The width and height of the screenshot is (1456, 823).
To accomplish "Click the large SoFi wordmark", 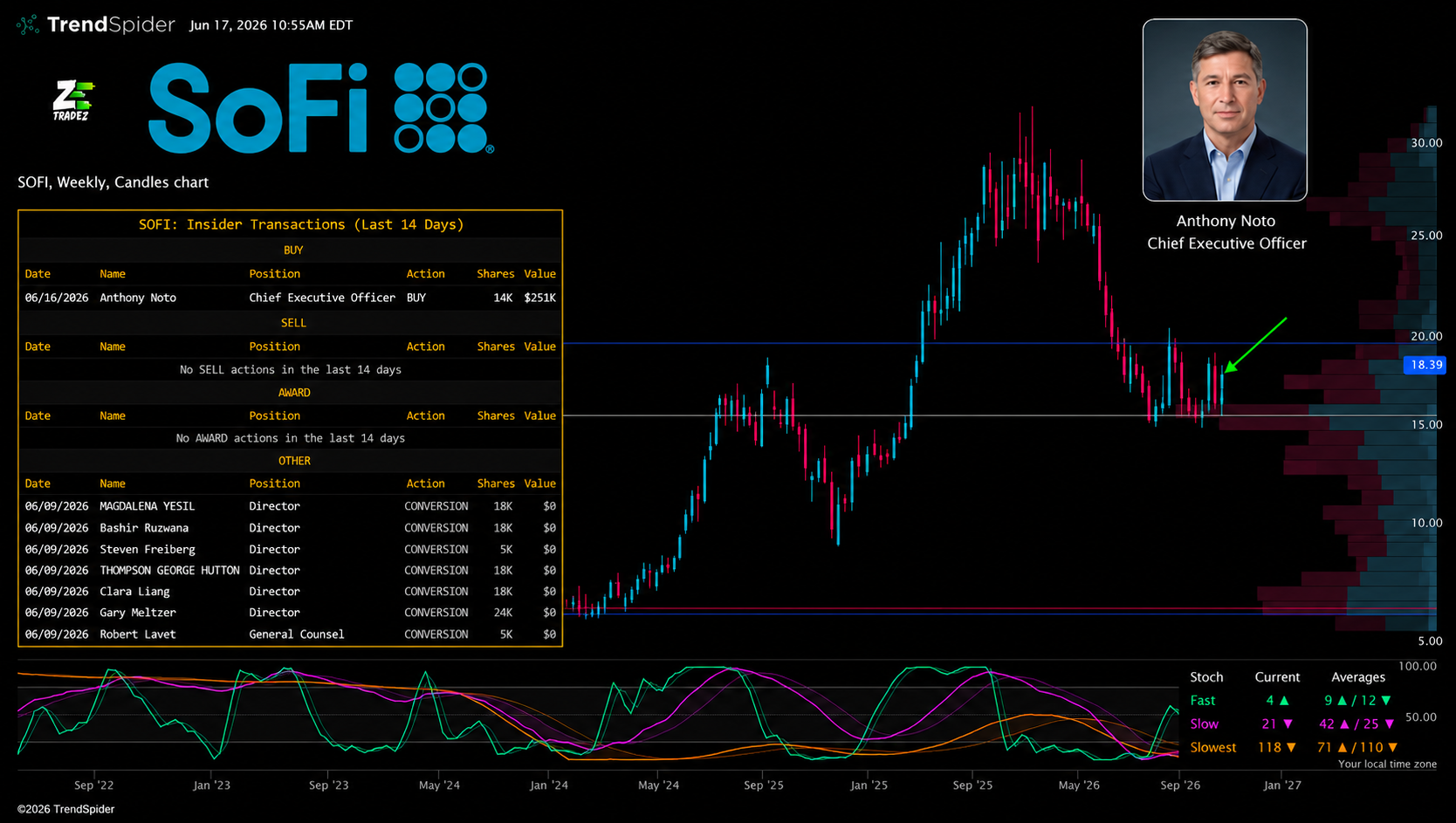I will pos(258,107).
